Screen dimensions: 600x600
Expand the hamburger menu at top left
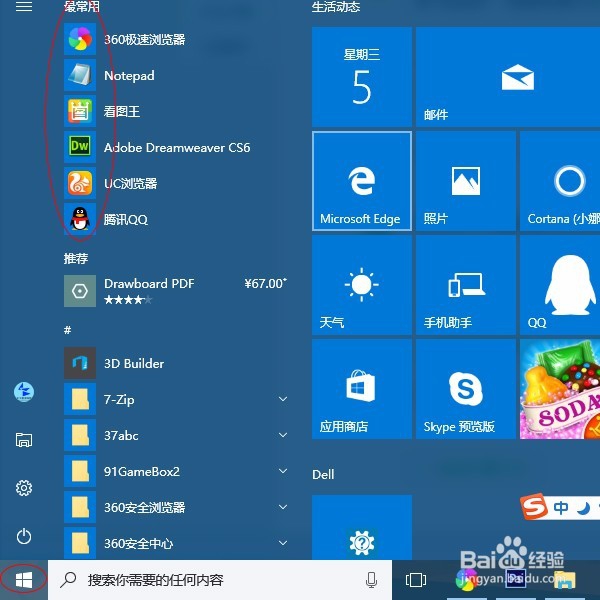click(24, 6)
